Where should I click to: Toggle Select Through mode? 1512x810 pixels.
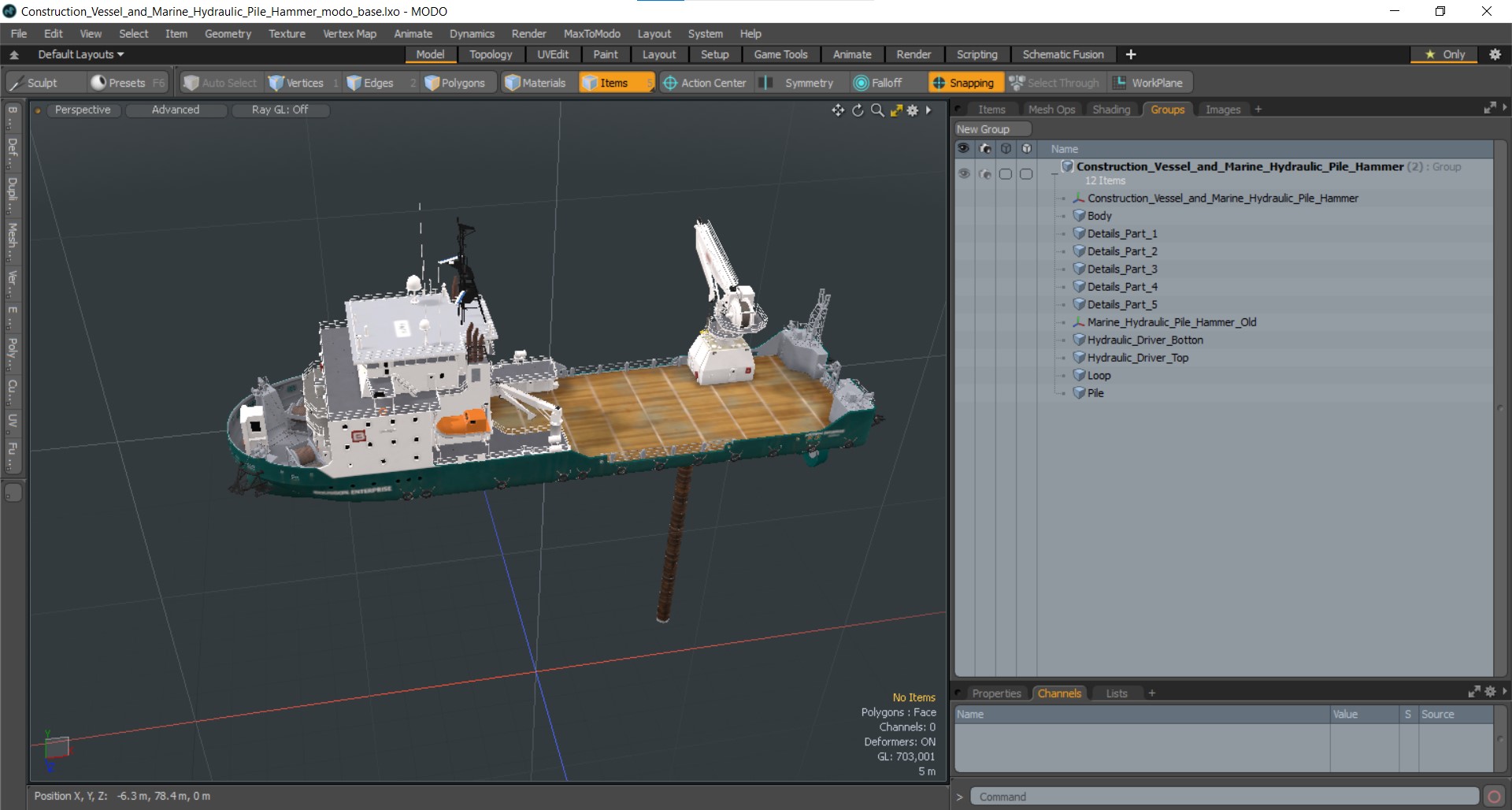[1054, 83]
